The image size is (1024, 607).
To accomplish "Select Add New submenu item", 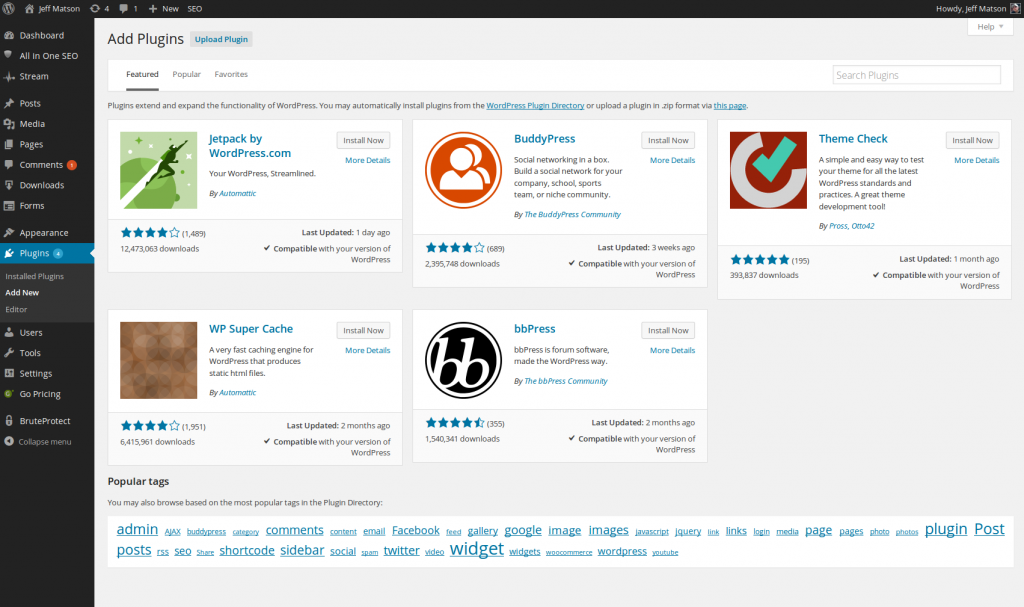I will coord(22,293).
